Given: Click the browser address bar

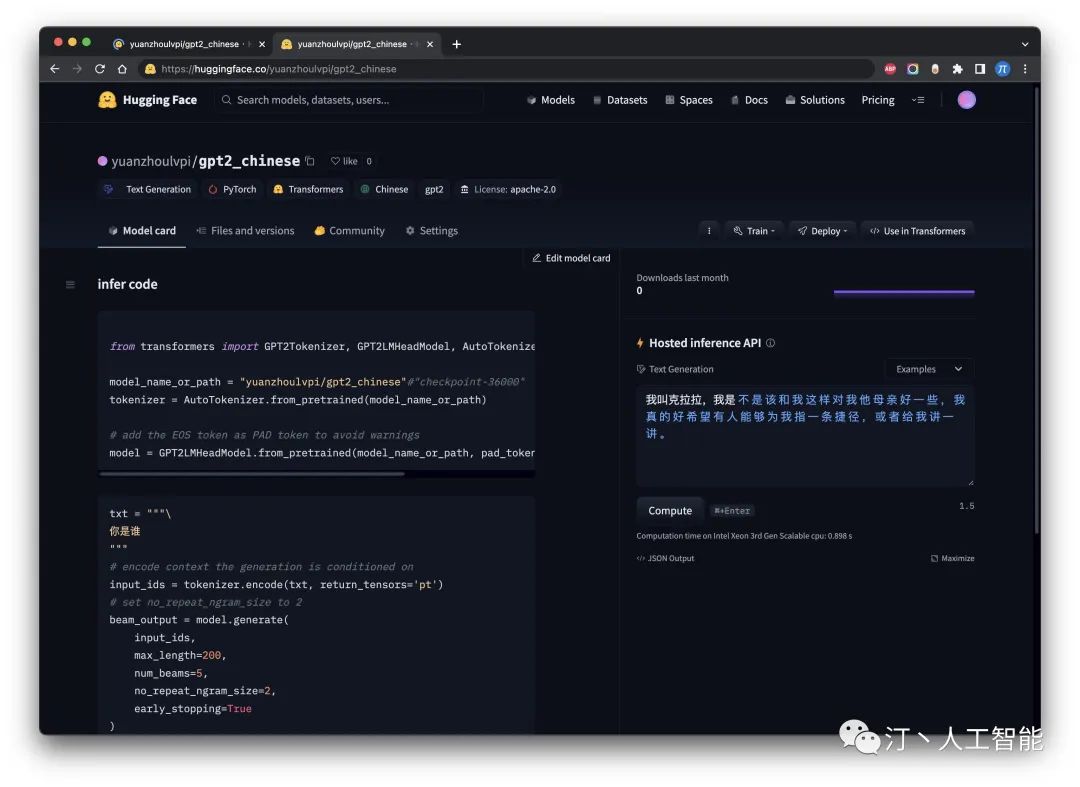Looking at the screenshot, I should [x=506, y=69].
